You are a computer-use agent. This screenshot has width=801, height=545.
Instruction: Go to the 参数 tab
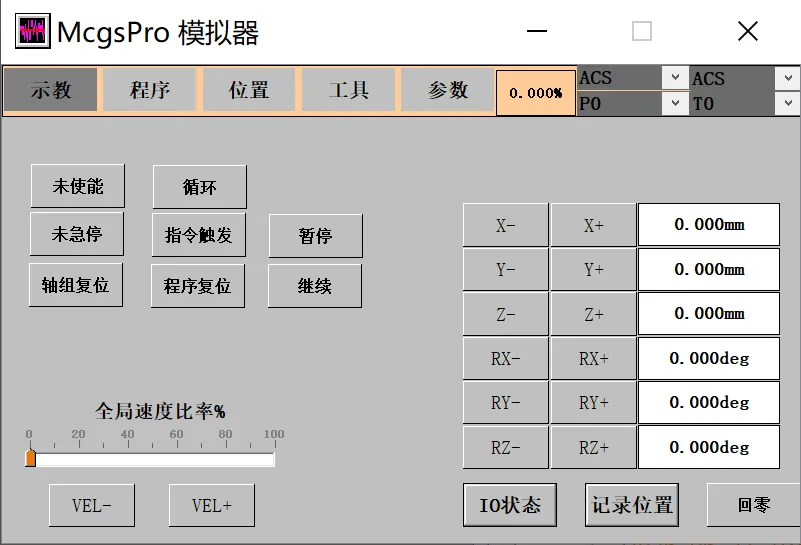pos(447,90)
